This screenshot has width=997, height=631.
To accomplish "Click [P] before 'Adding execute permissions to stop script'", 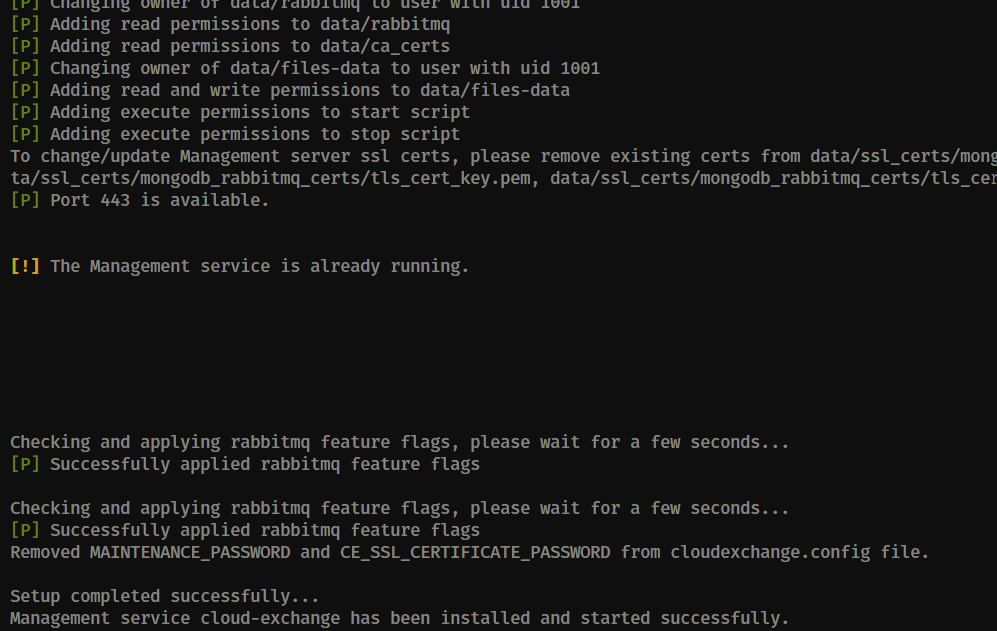I will pyautogui.click(x=25, y=134).
